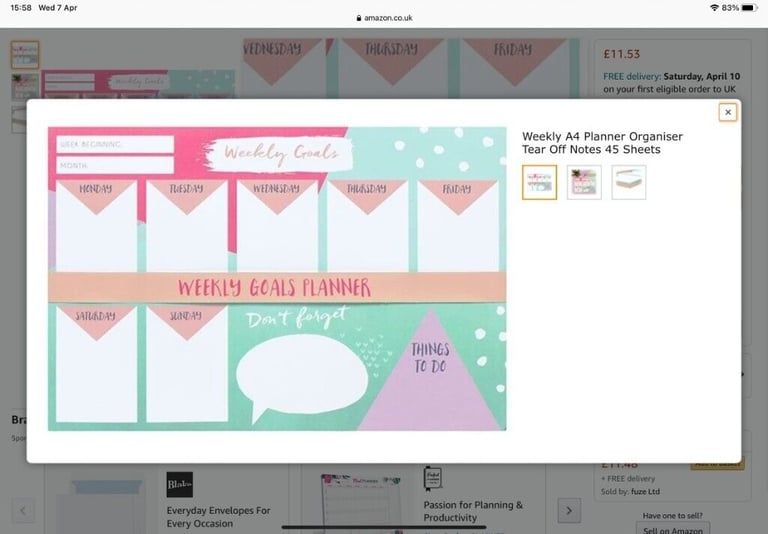The height and width of the screenshot is (534, 768).
Task: Click the planner product image in carousel
Action: pos(361,502)
